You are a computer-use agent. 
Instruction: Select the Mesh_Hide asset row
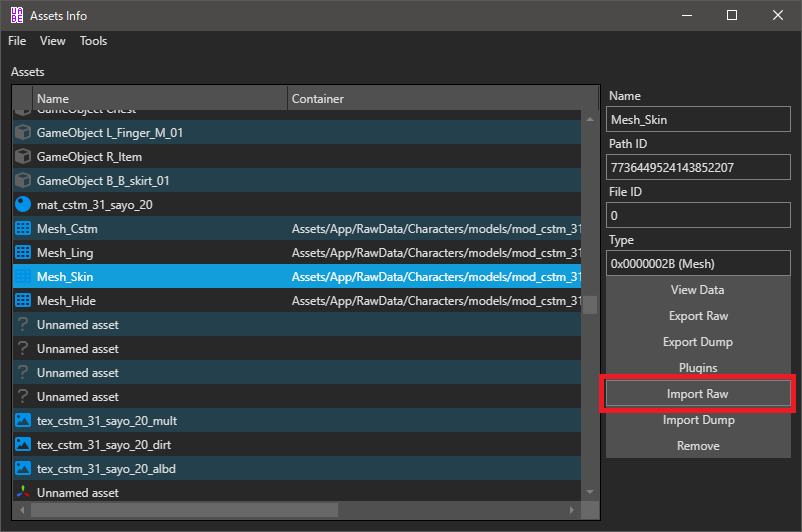pyautogui.click(x=297, y=301)
